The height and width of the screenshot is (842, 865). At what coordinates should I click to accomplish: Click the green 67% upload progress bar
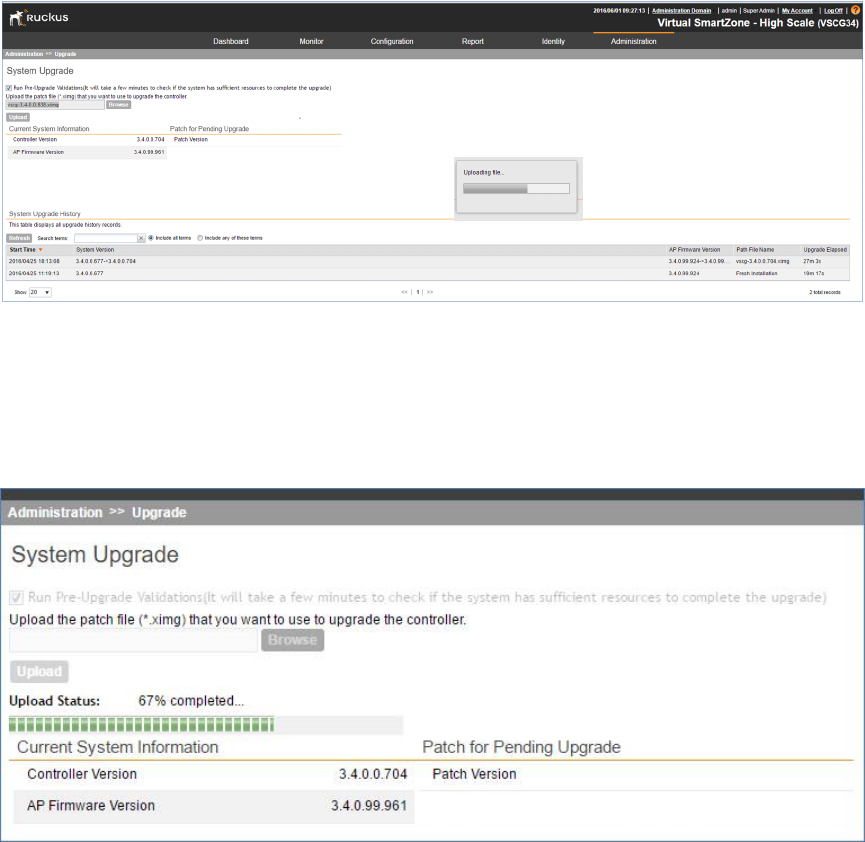click(206, 724)
